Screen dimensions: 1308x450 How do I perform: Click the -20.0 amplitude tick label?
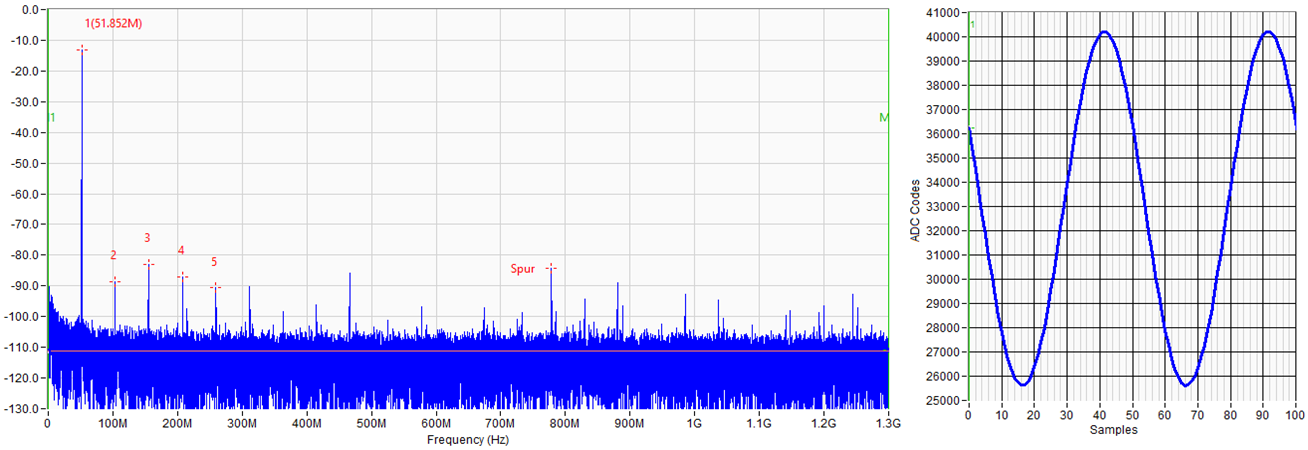24,71
